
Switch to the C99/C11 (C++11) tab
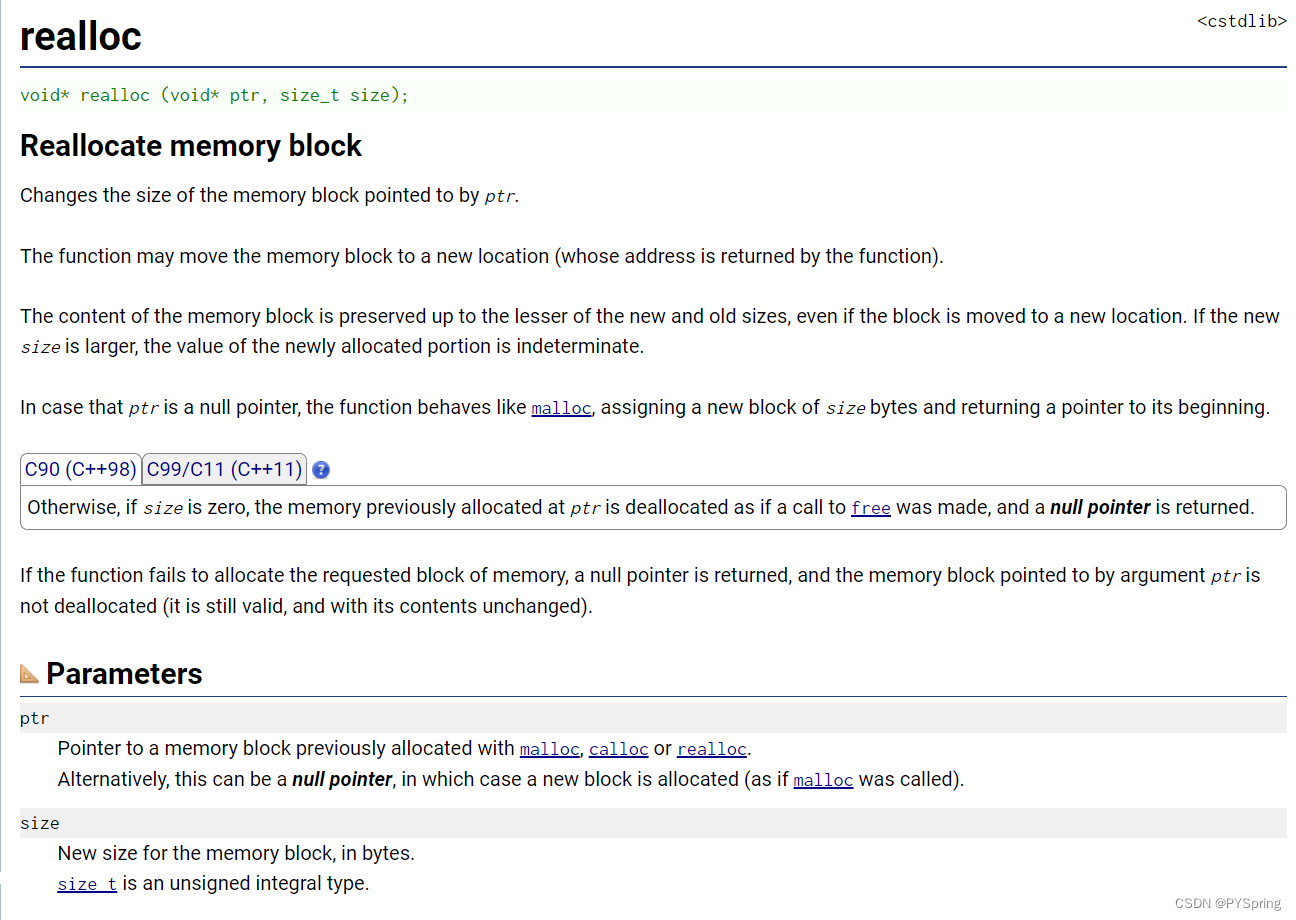pos(224,468)
